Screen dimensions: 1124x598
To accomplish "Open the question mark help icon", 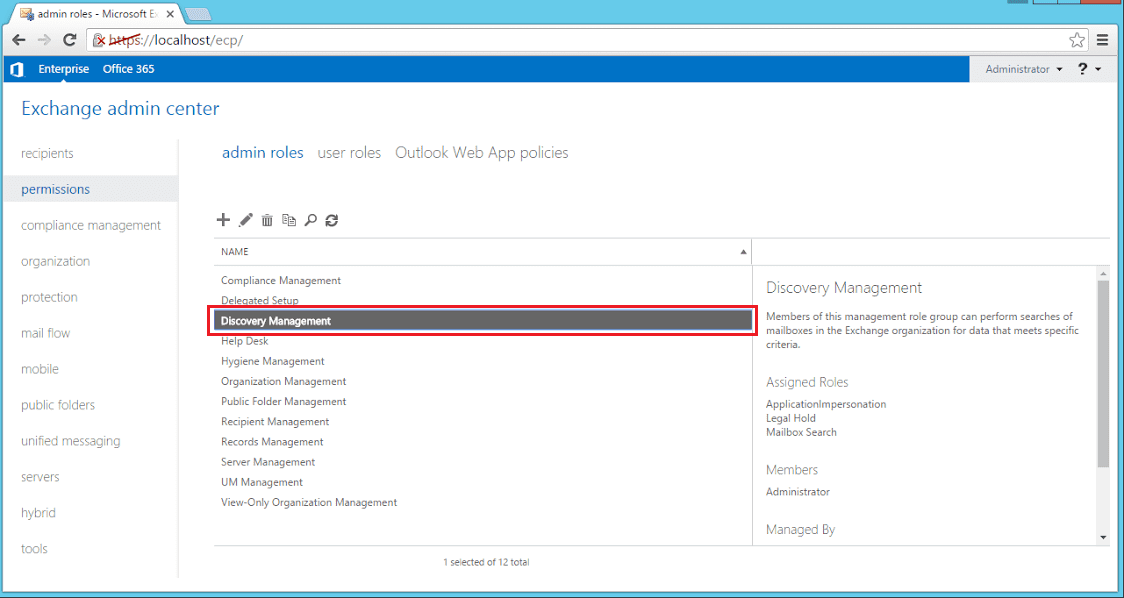I will click(x=1085, y=69).
